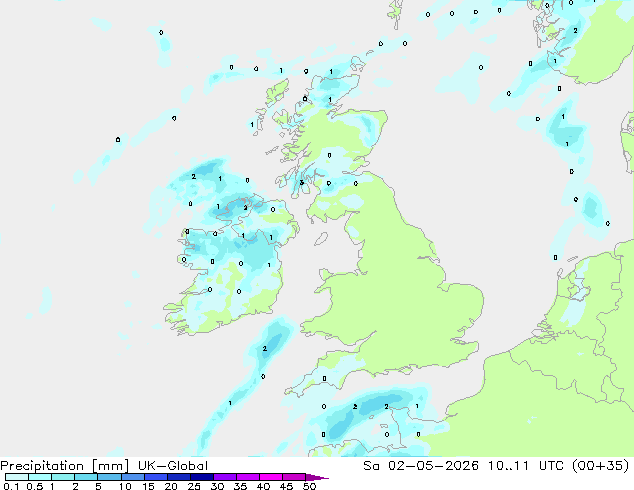Screen dimensions: 634x490
Task: Click the 'Sa 02-05-2026' date text
Action: [x=421, y=466]
